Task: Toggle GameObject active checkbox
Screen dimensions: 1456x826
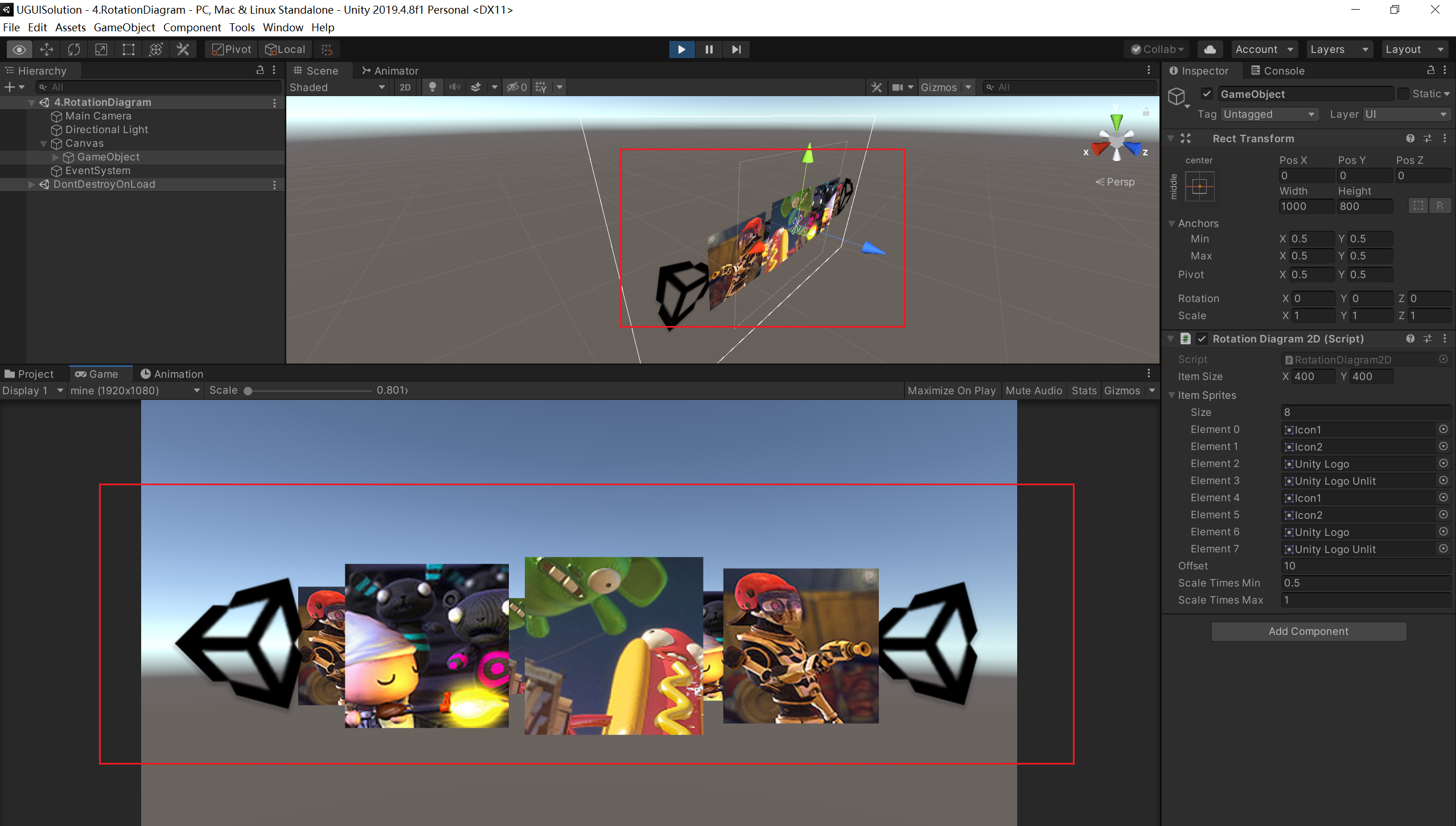Action: 1207,94
